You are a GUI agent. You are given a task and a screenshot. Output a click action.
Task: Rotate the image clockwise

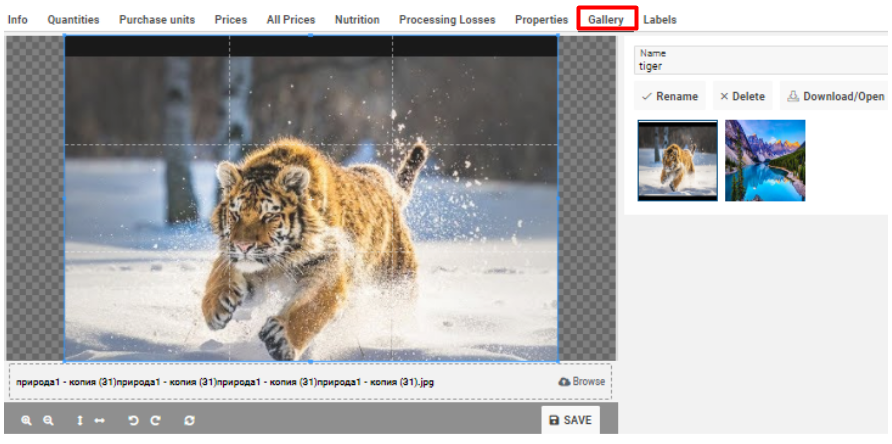pyautogui.click(x=155, y=421)
